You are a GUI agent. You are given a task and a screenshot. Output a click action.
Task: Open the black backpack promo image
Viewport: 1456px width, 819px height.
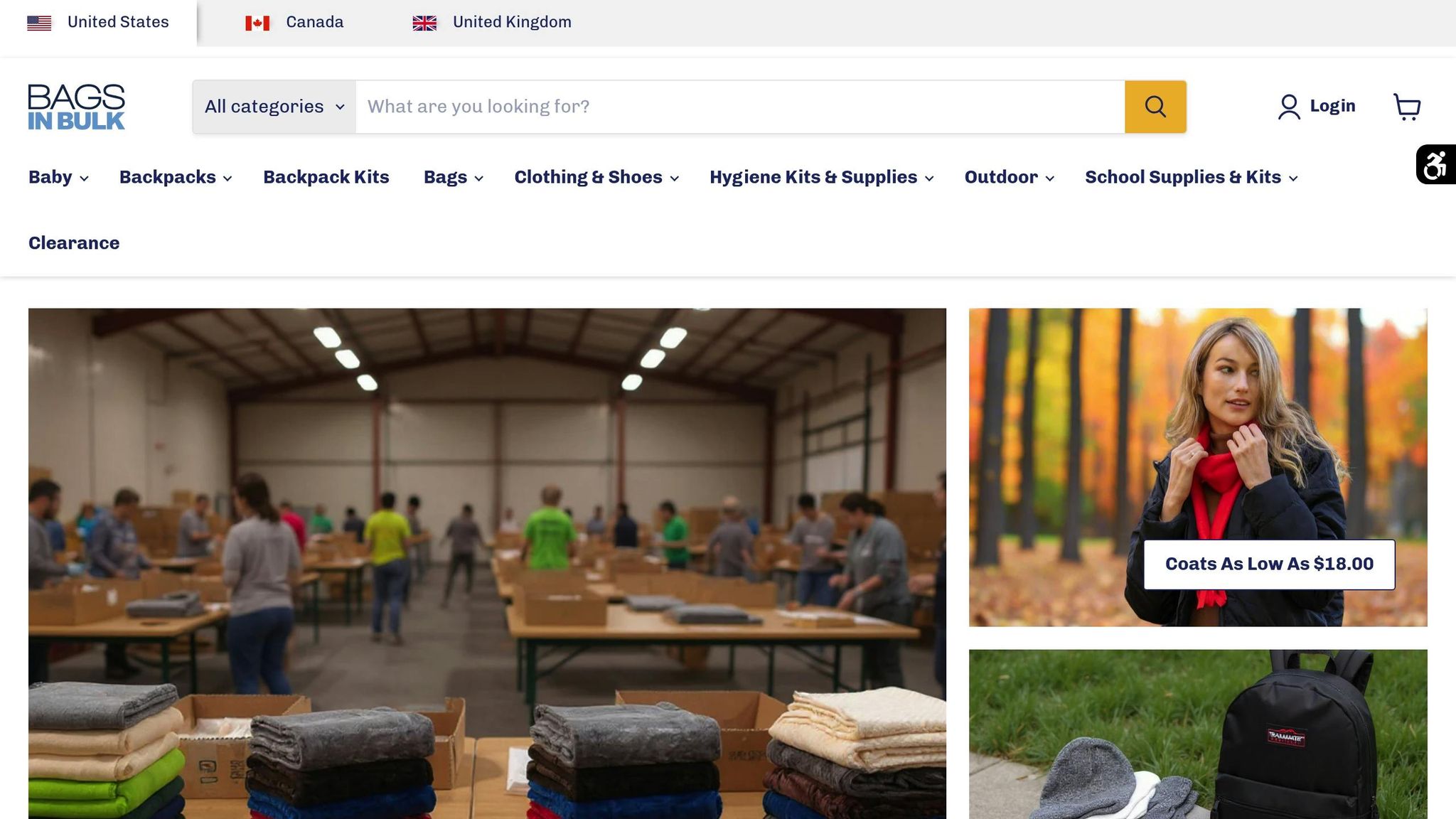pos(1198,734)
